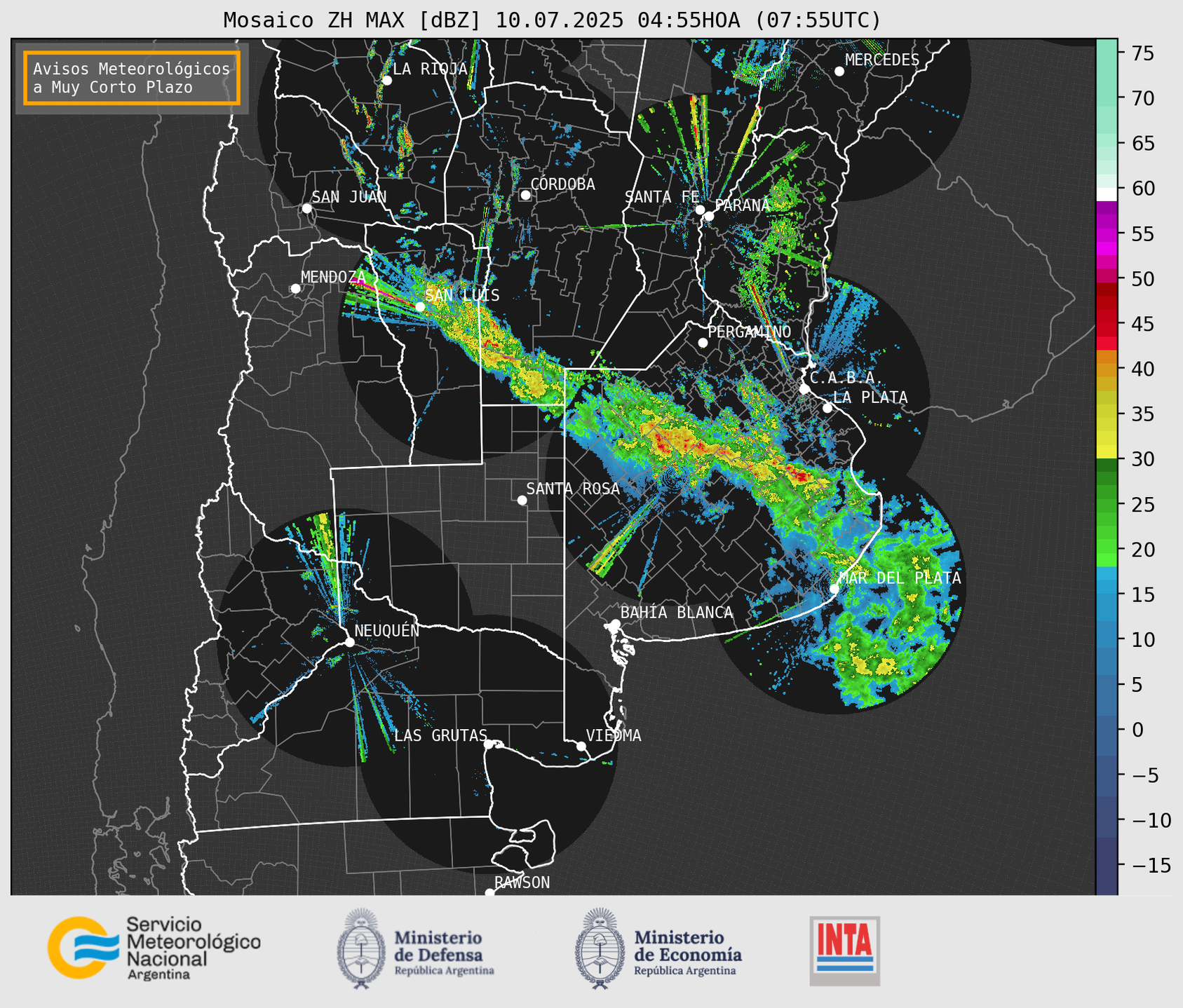Click the MENDOZA city marker dot
Screen dimensions: 1183x1008
tap(295, 289)
